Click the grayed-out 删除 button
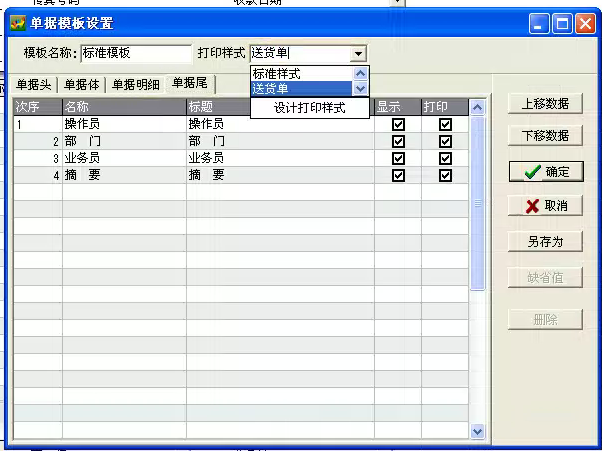Screen dimensions: 602x451 (545, 319)
